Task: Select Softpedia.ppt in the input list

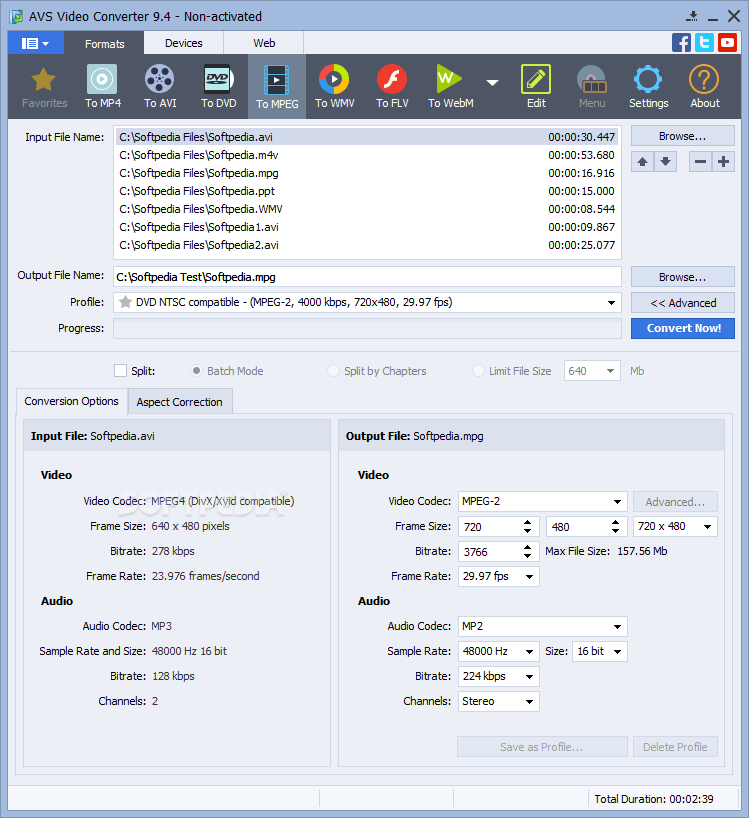Action: click(x=367, y=191)
